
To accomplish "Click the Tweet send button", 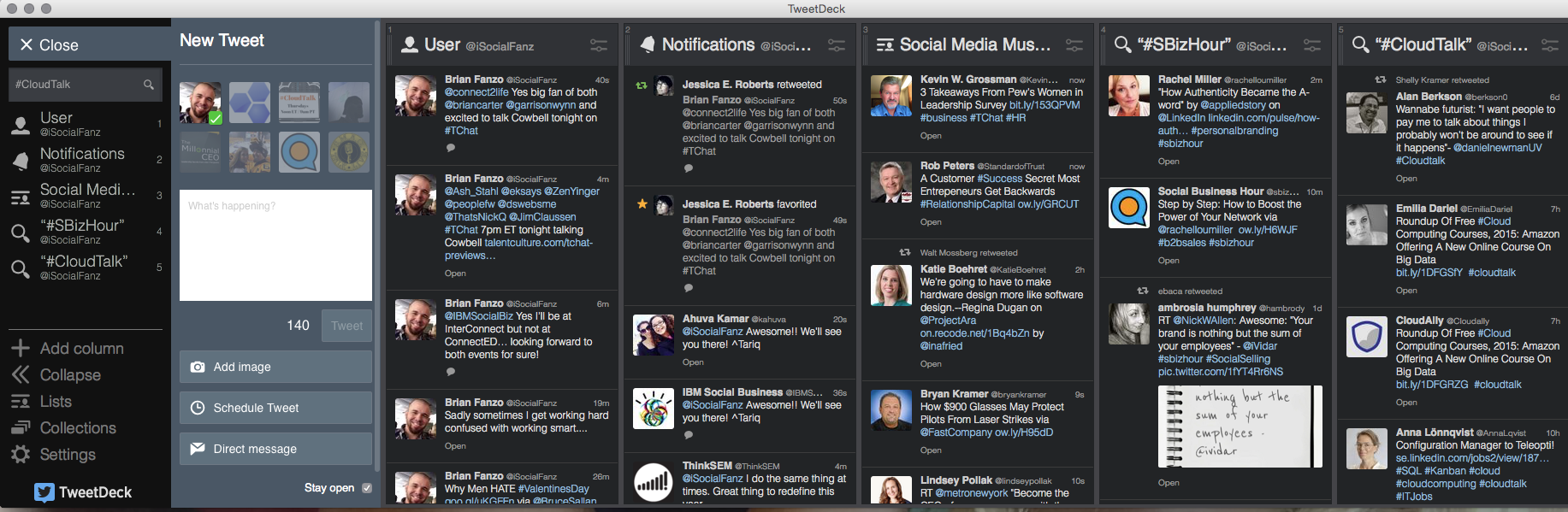I will pyautogui.click(x=346, y=326).
